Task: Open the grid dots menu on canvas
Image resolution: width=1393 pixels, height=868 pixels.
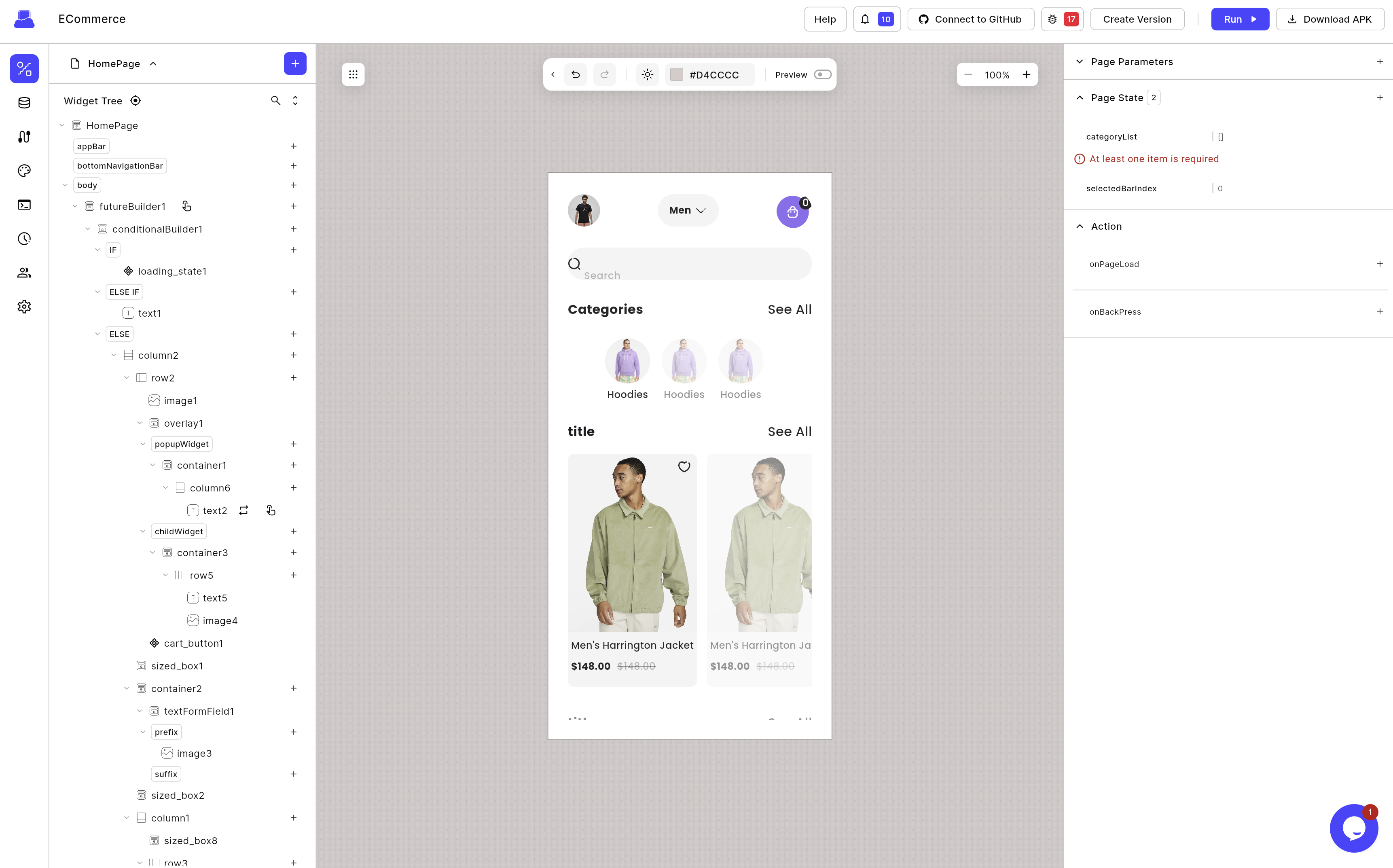Action: point(353,75)
